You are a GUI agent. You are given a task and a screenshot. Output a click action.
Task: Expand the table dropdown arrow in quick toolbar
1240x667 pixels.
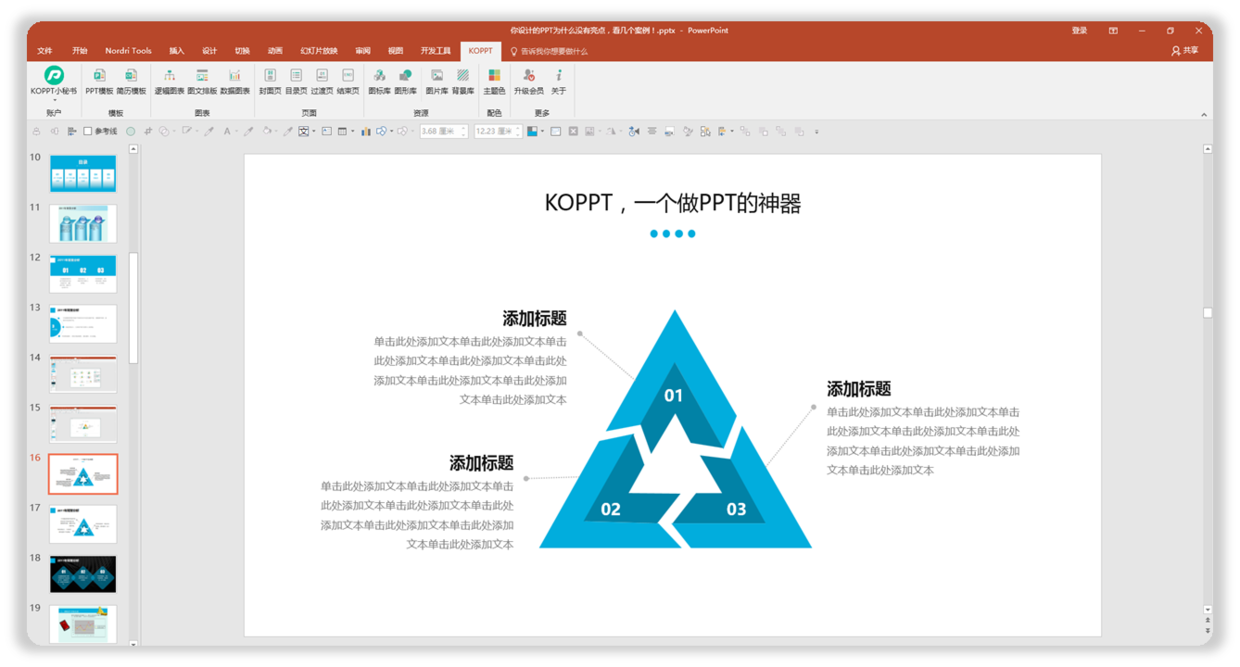click(x=353, y=131)
